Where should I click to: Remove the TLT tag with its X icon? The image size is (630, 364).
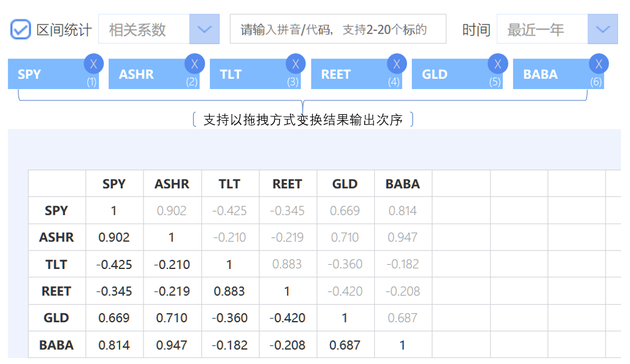296,64
